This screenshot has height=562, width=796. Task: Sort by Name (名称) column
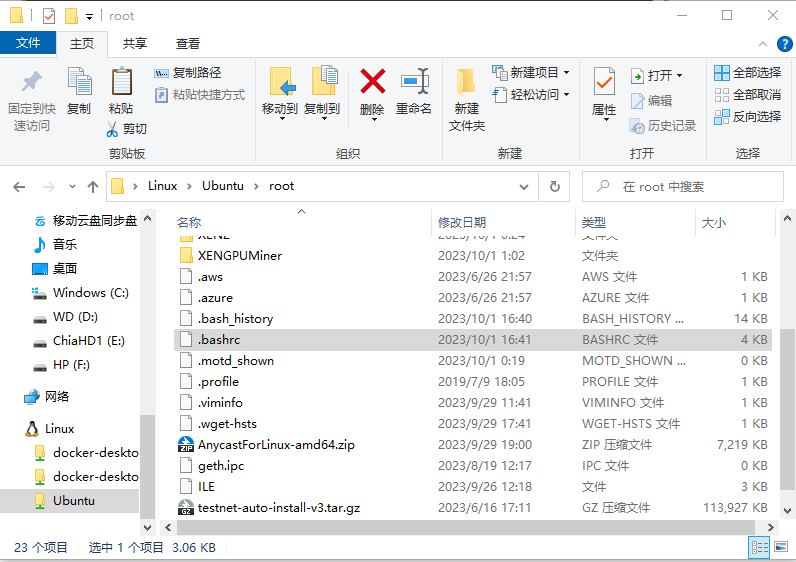pyautogui.click(x=301, y=222)
